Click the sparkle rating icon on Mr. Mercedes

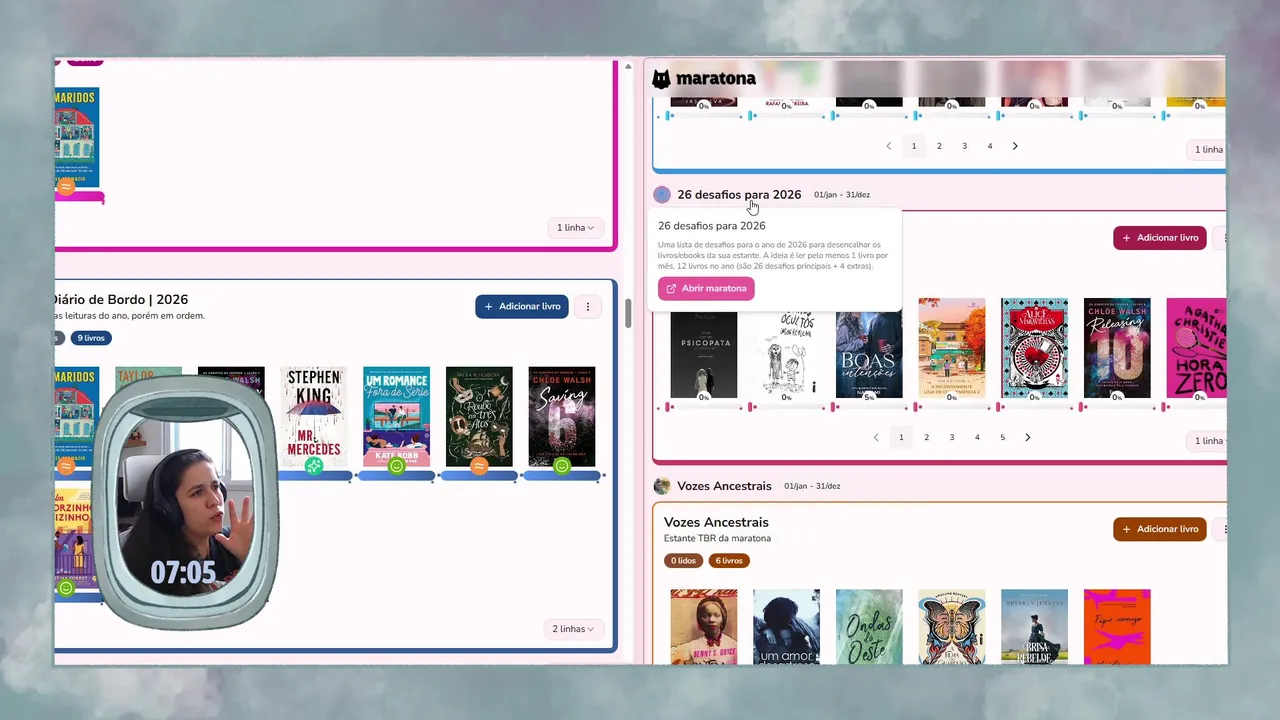click(x=314, y=466)
